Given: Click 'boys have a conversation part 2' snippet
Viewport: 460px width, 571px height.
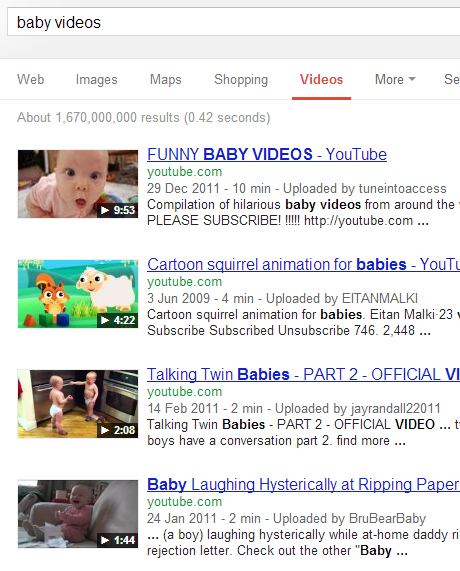Looking at the screenshot, I should [276, 441].
